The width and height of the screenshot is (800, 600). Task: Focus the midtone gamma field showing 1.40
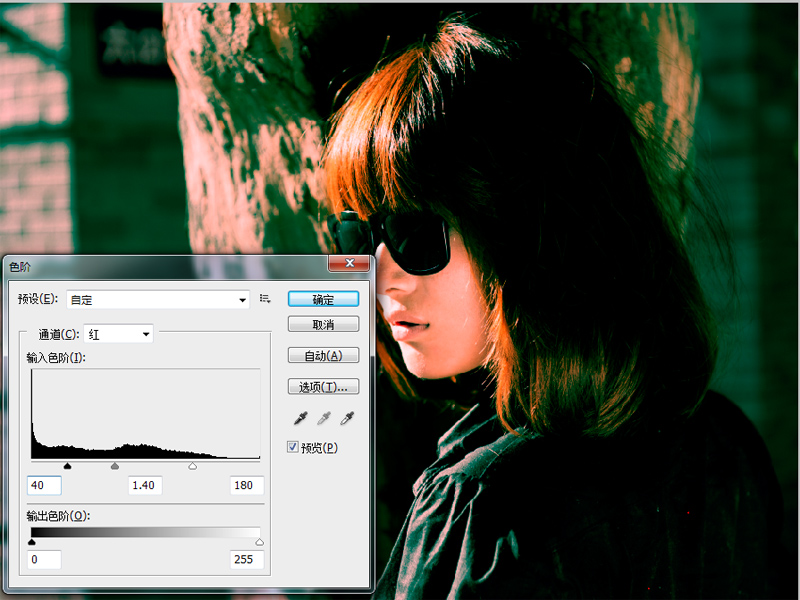click(x=146, y=486)
